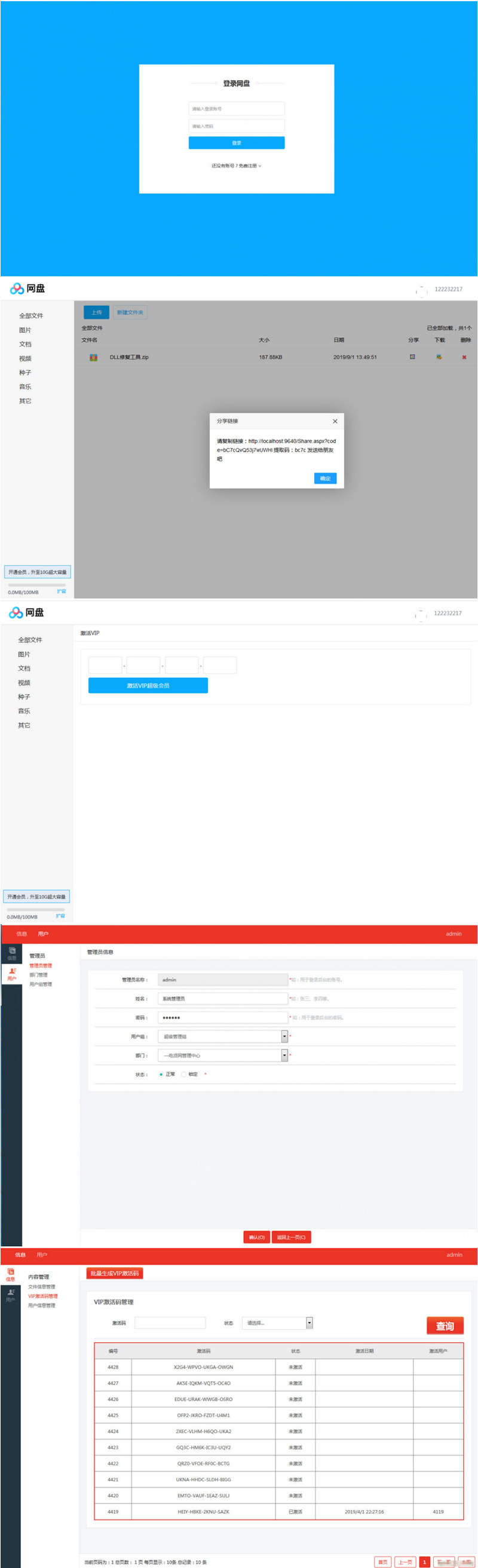Image resolution: width=478 pixels, height=1568 pixels.
Task: Click the 请输入登录账号 input field
Action: click(x=236, y=109)
